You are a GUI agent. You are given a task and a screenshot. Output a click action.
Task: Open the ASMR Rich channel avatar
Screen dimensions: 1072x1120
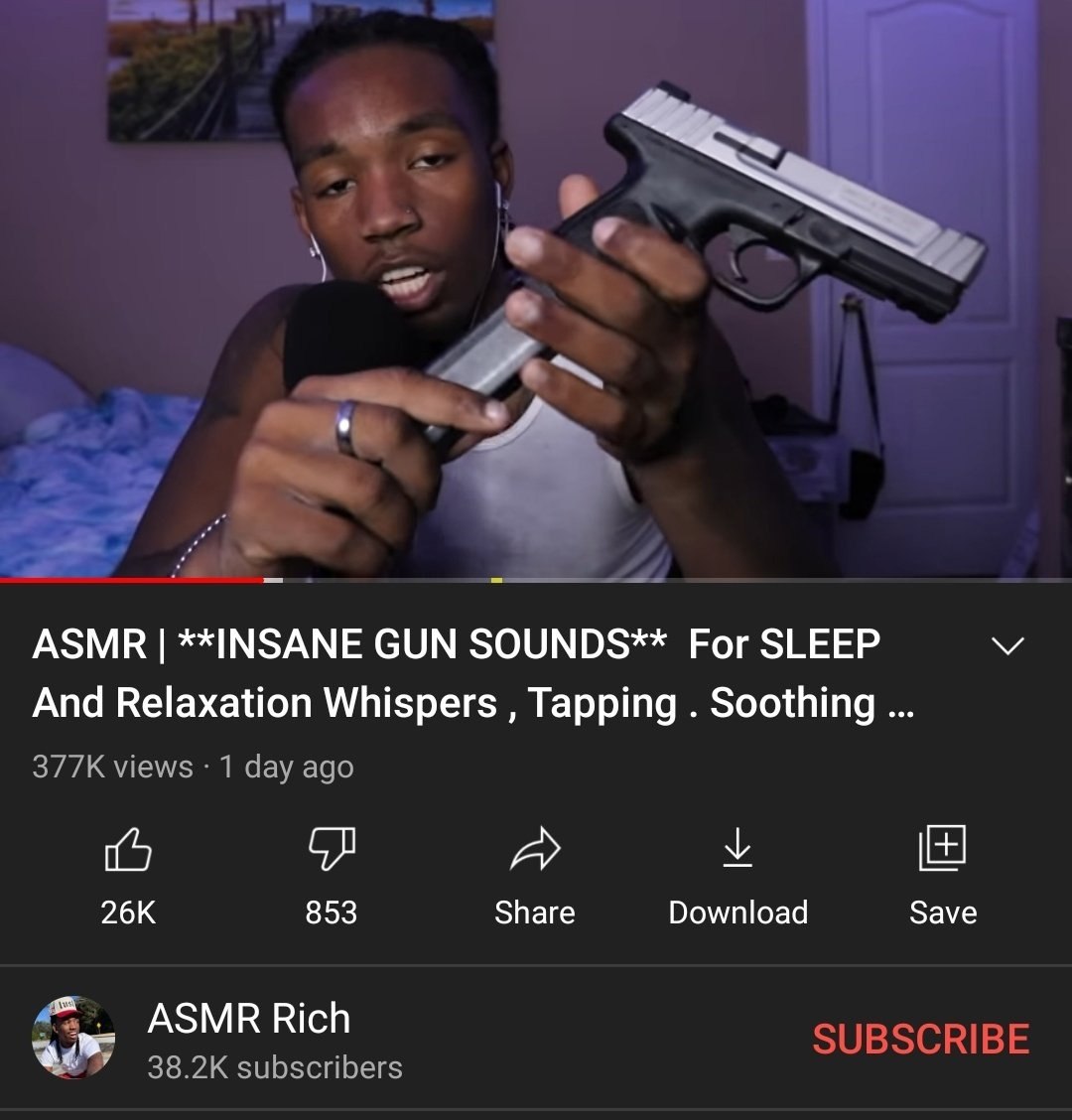(72, 1038)
